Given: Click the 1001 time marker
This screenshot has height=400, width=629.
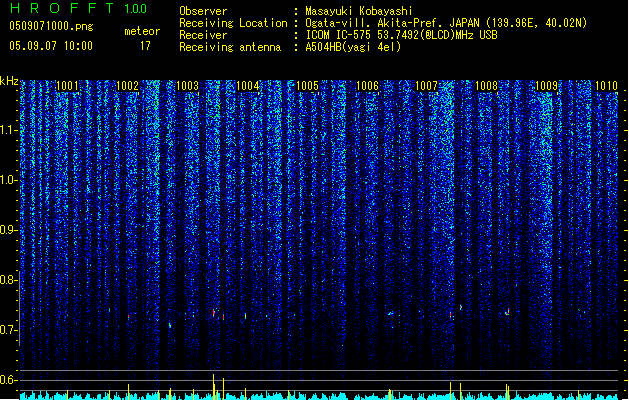Looking at the screenshot, I should pyautogui.click(x=67, y=86).
